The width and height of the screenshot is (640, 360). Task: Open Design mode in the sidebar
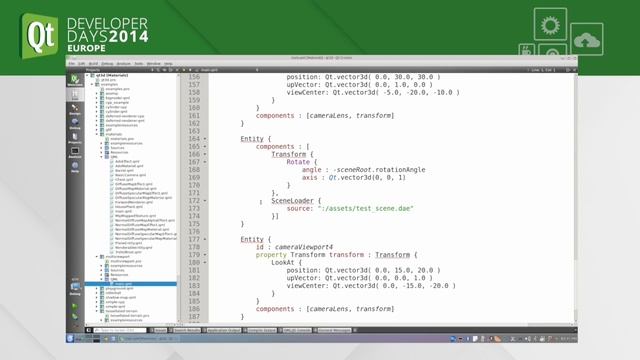pos(75,109)
